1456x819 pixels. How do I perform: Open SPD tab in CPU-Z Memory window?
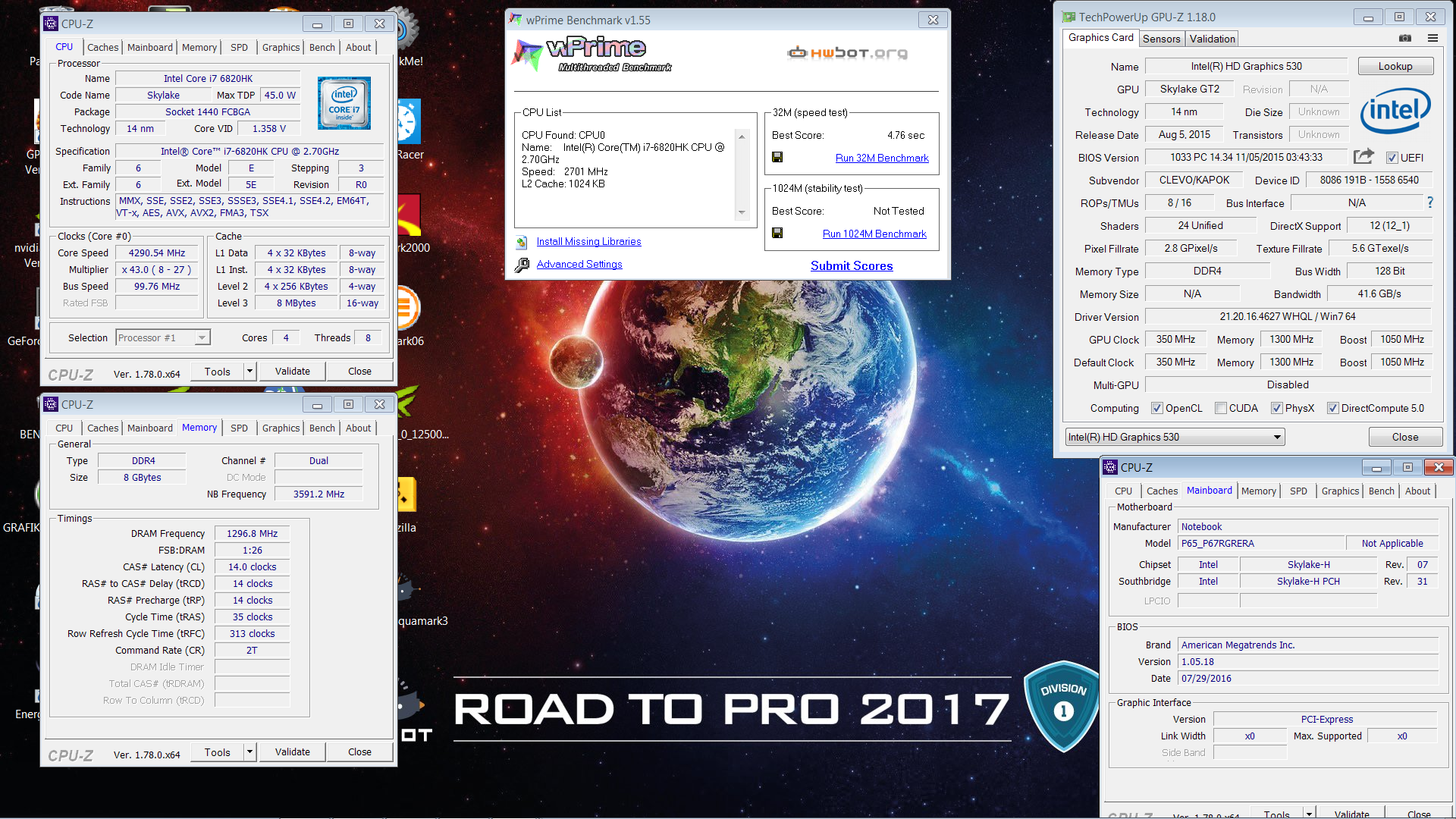[239, 428]
